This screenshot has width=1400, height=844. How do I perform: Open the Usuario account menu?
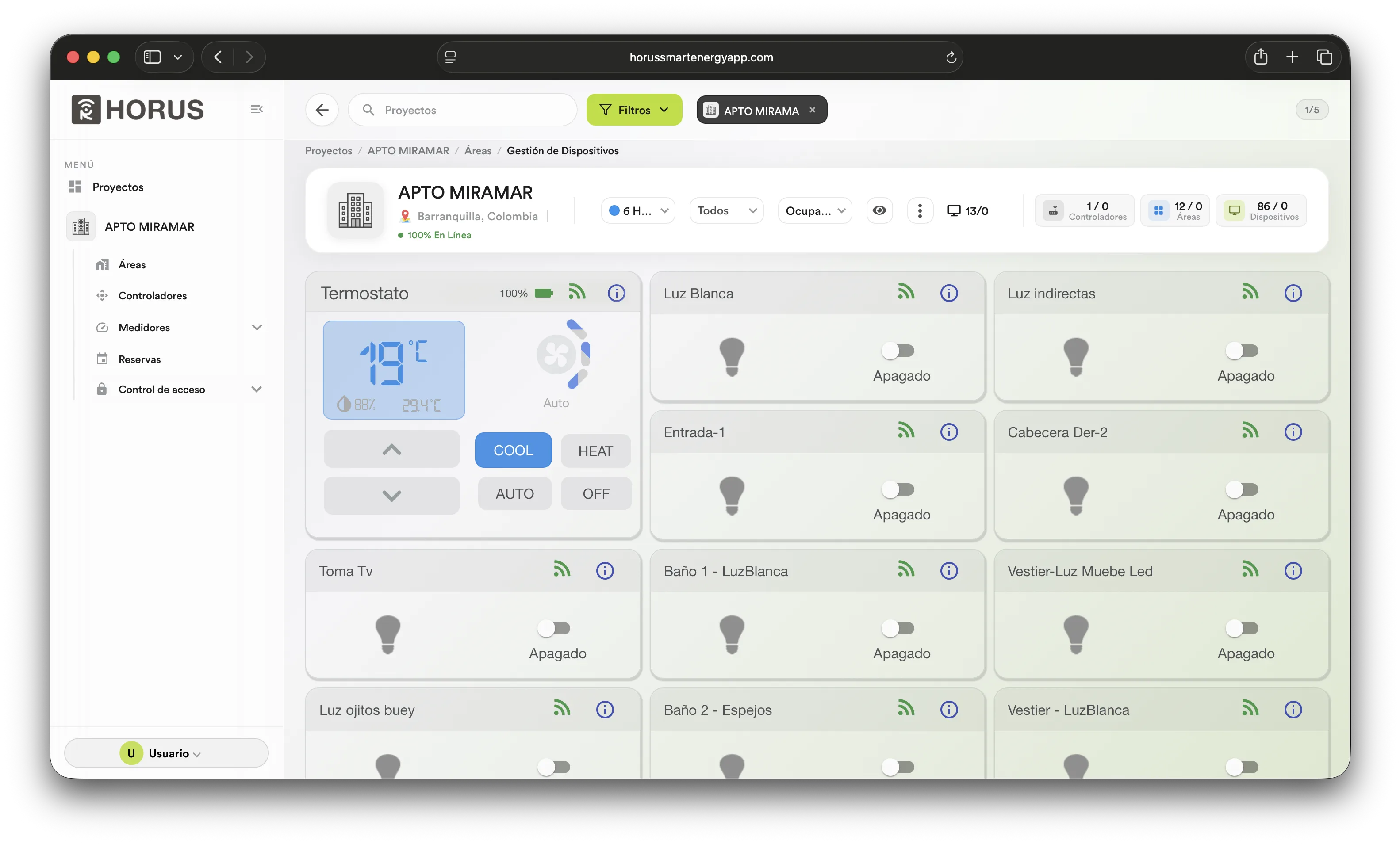pyautogui.click(x=166, y=753)
